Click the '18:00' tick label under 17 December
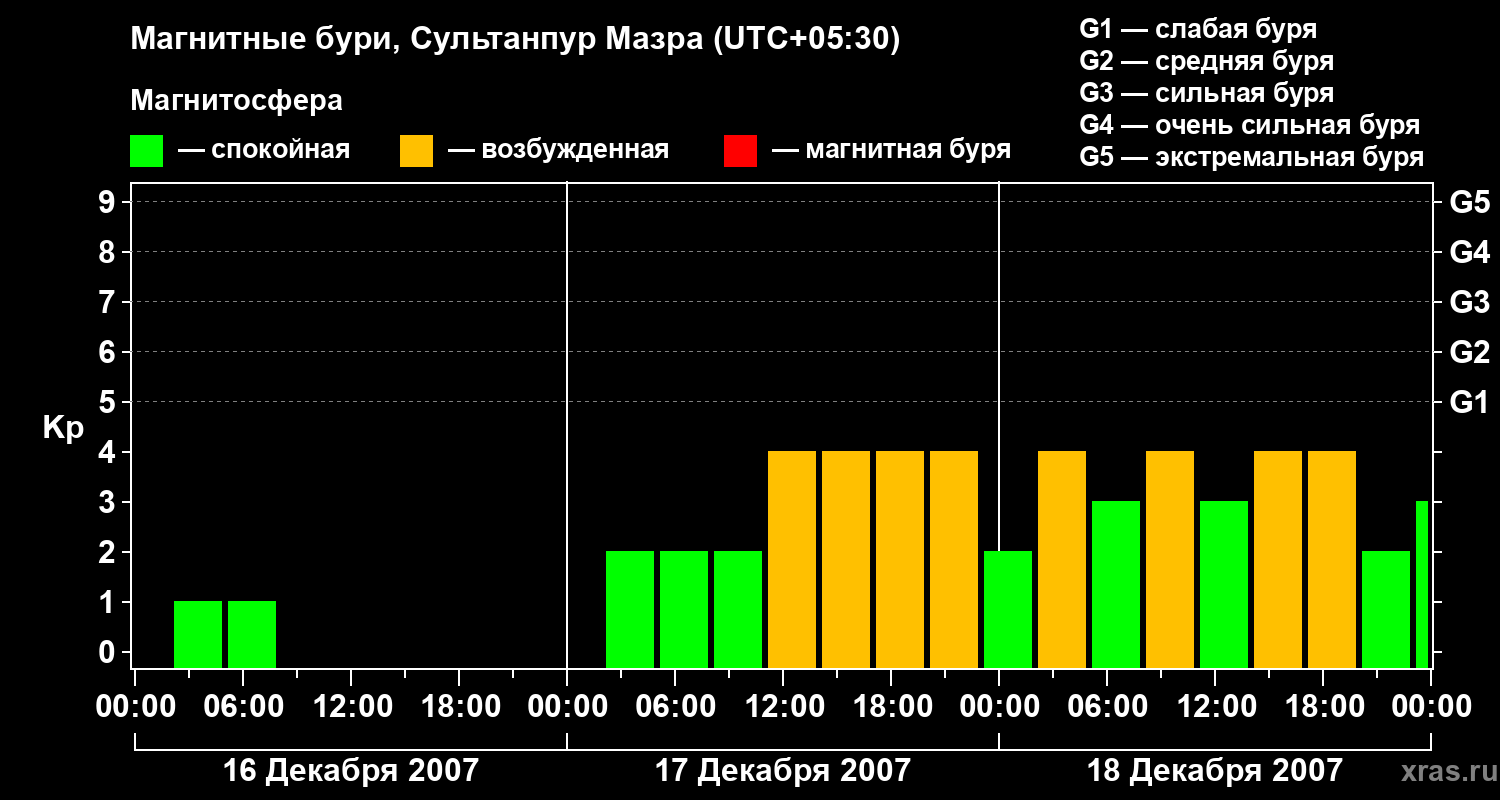The image size is (1500, 800). pos(891,707)
